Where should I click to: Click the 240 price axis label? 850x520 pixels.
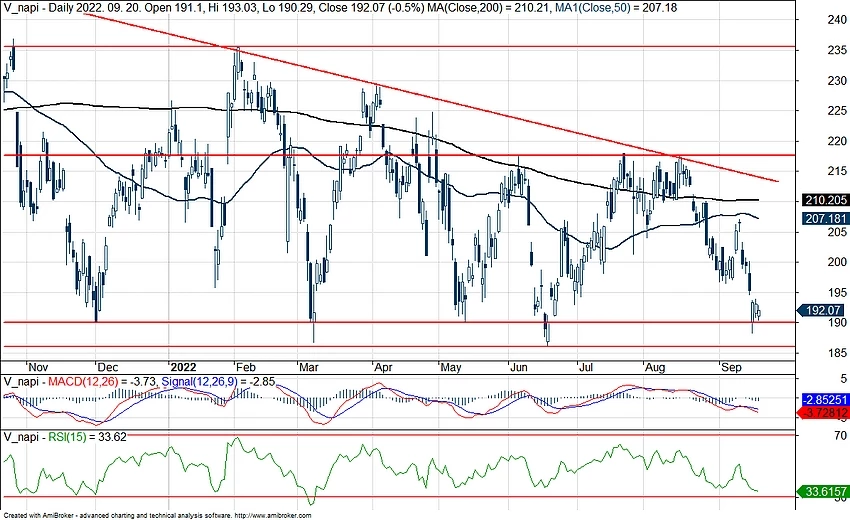[837, 20]
